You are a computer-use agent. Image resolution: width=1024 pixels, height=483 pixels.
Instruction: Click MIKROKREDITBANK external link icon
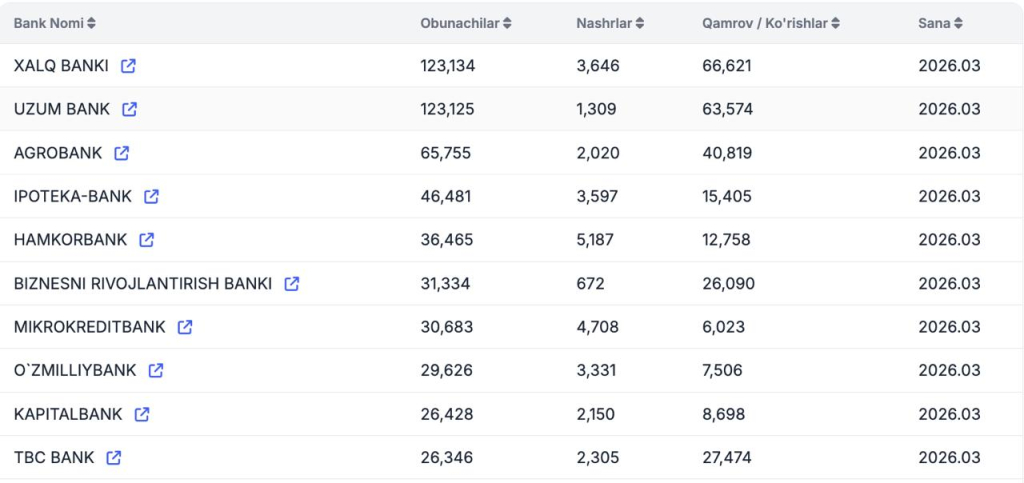[185, 327]
